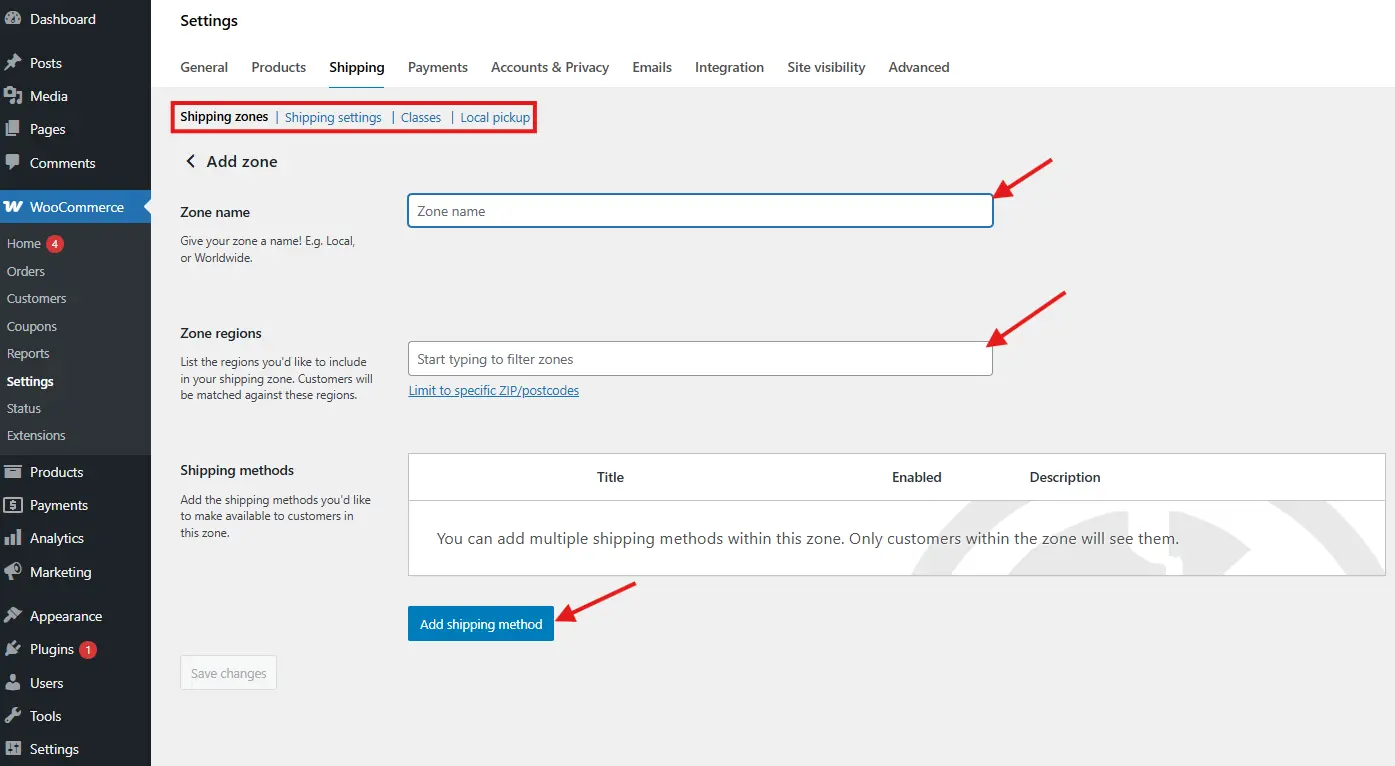Viewport: 1395px width, 766px height.
Task: Go back using the Add zone chevron
Action: click(190, 161)
